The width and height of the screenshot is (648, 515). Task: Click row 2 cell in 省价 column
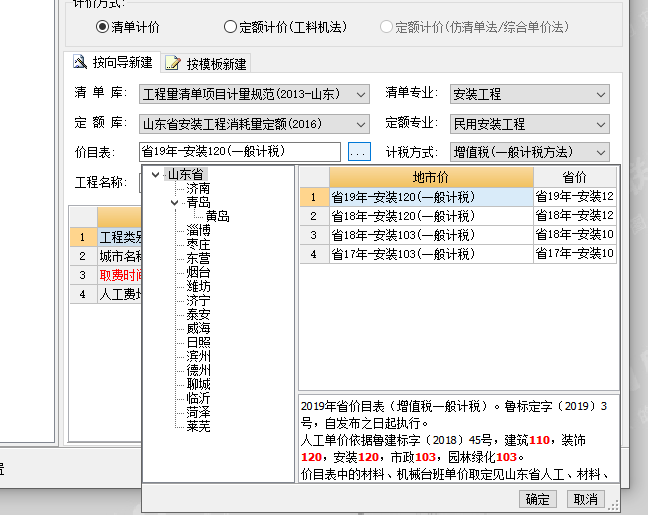click(x=574, y=216)
